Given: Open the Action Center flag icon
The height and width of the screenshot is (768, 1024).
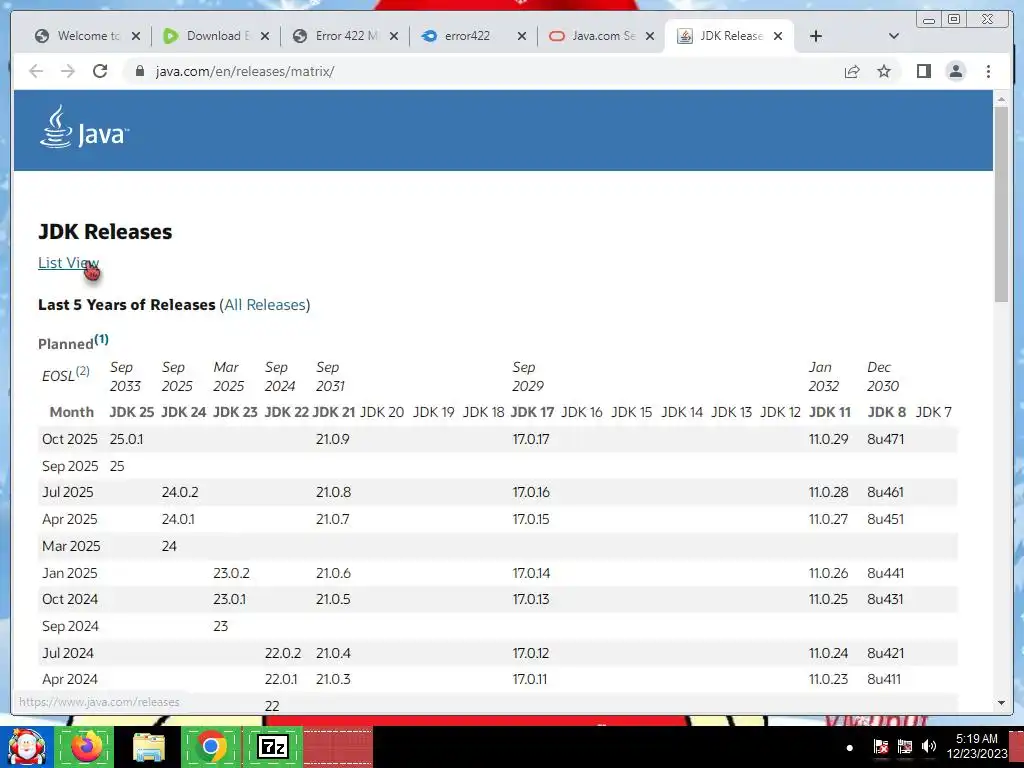Looking at the screenshot, I should [x=880, y=746].
